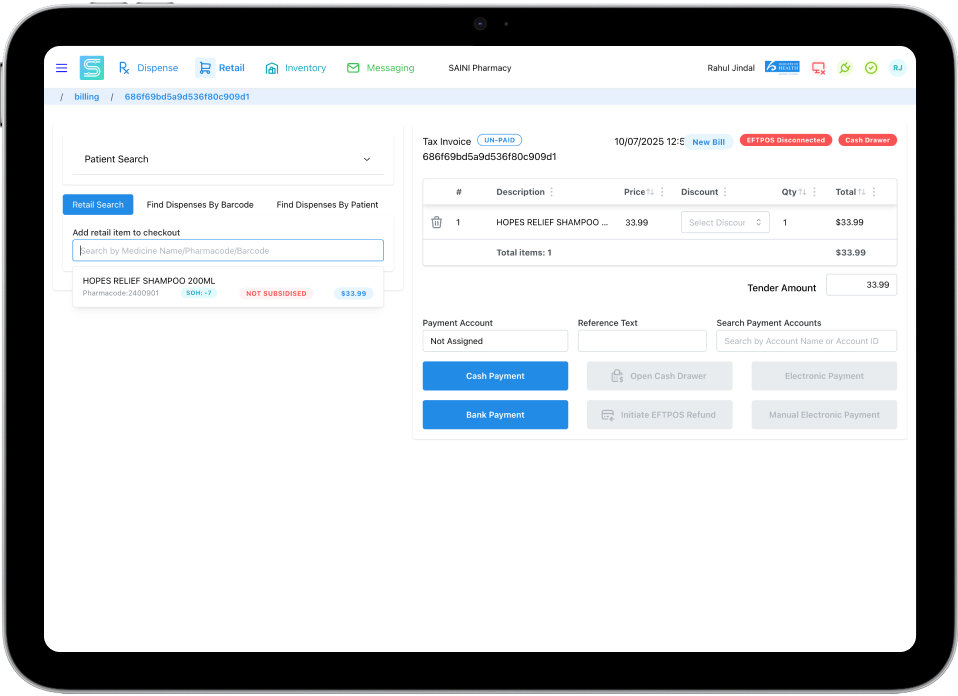
Task: Delete the Hopes Relief Shampoo line item
Action: [436, 222]
